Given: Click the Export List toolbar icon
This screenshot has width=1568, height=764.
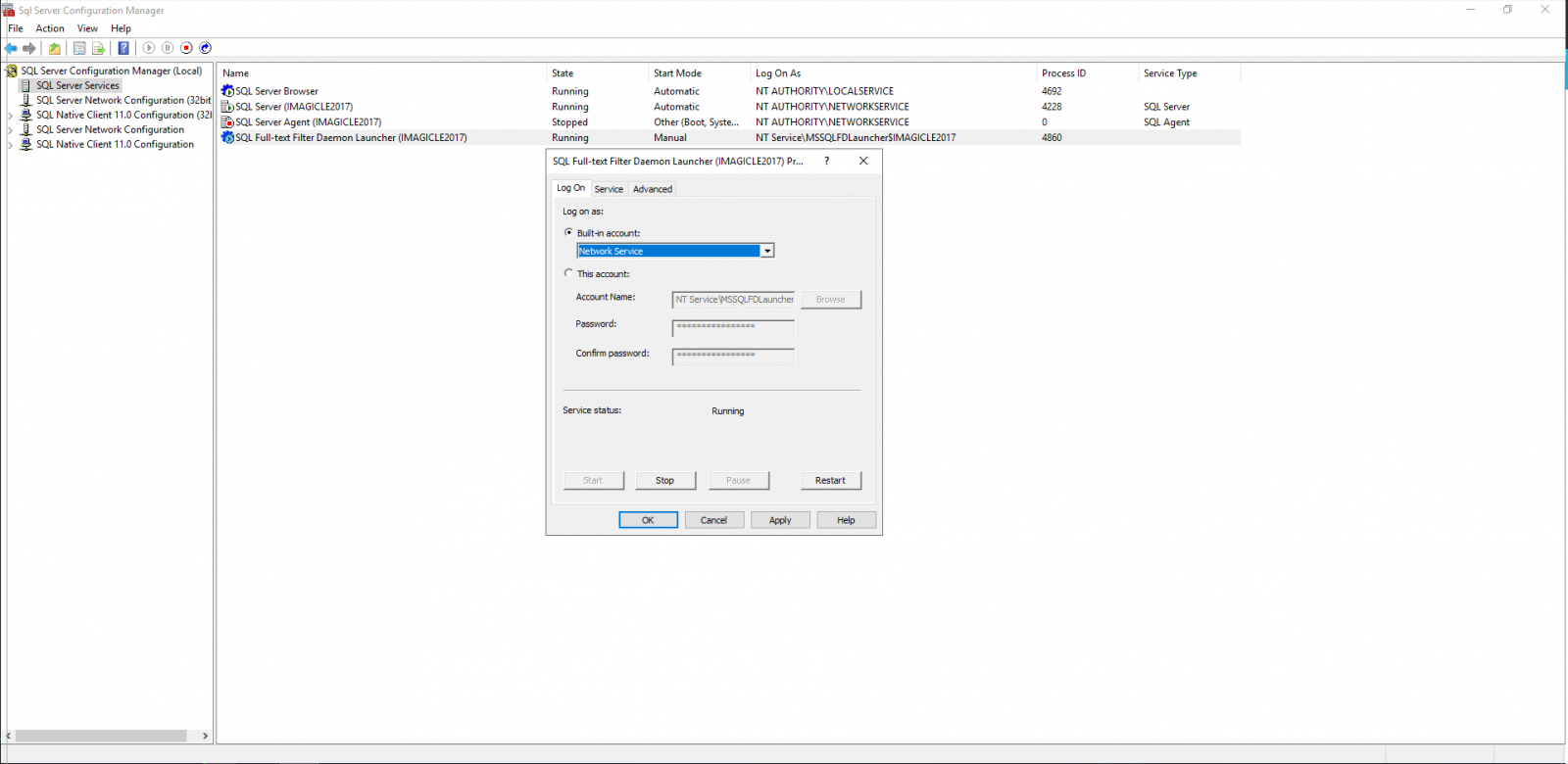Looking at the screenshot, I should (x=98, y=48).
